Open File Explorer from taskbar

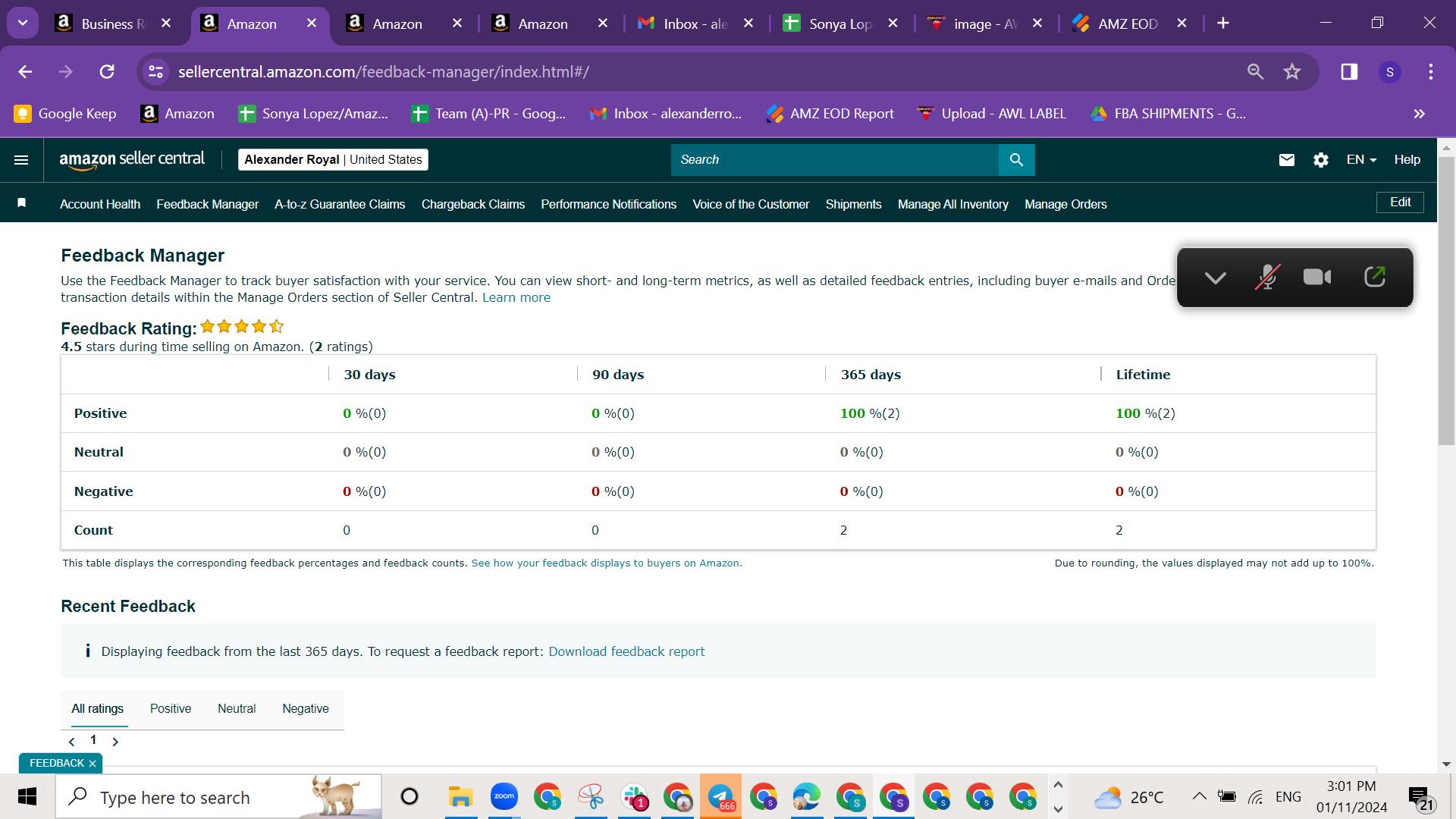460,797
